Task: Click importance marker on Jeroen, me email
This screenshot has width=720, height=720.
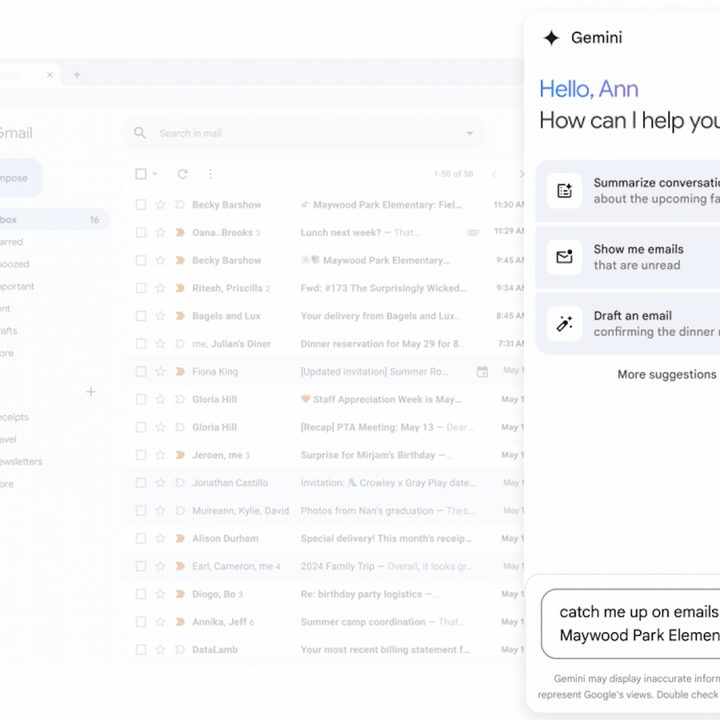Action: tap(180, 455)
